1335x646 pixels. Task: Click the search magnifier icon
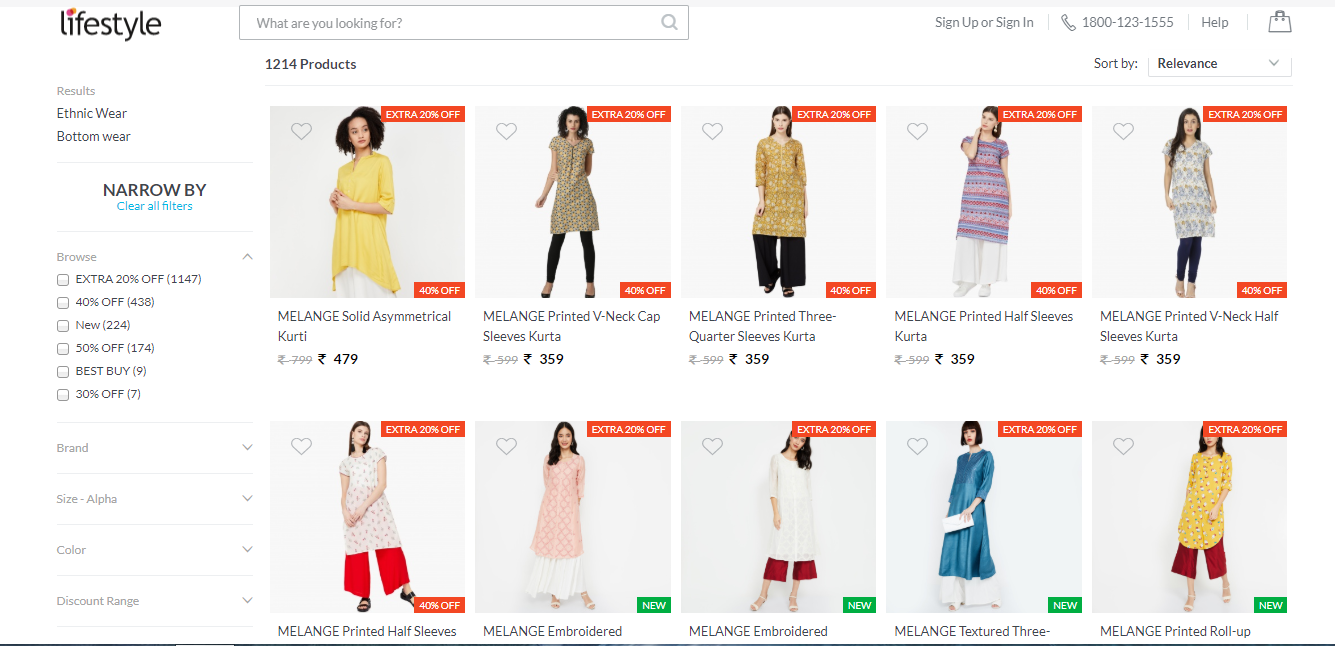pyautogui.click(x=669, y=22)
